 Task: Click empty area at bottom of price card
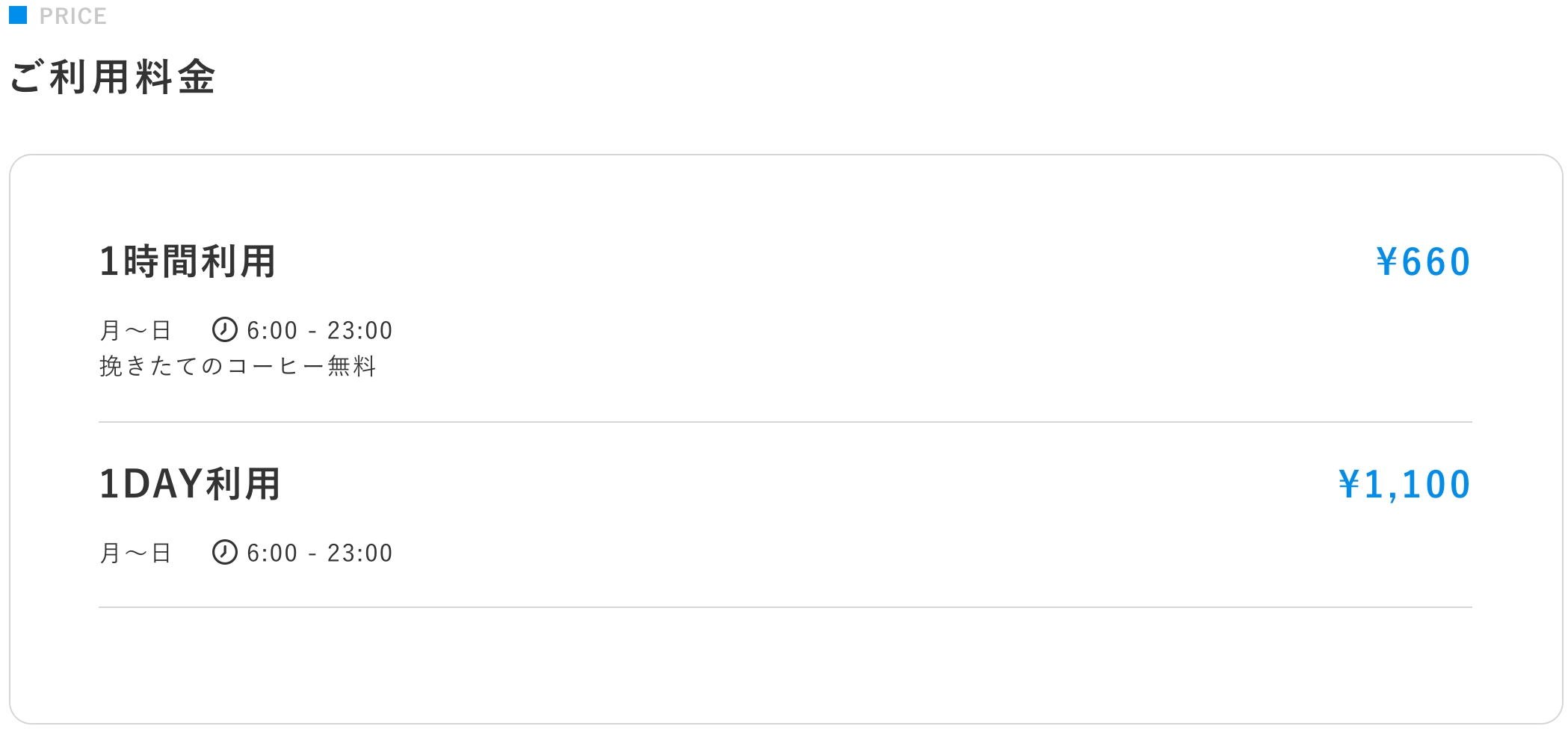click(785, 665)
